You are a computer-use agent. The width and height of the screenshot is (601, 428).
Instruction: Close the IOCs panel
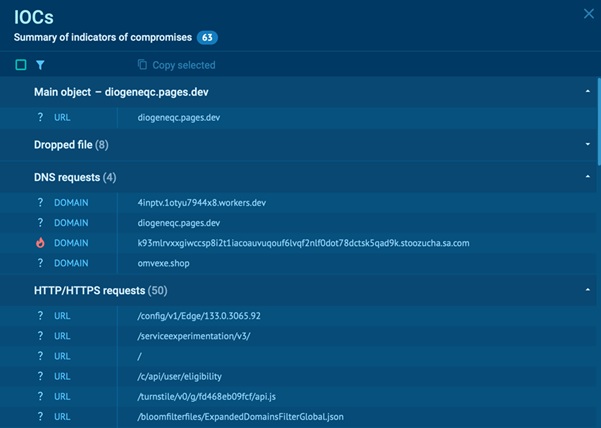pos(588,14)
